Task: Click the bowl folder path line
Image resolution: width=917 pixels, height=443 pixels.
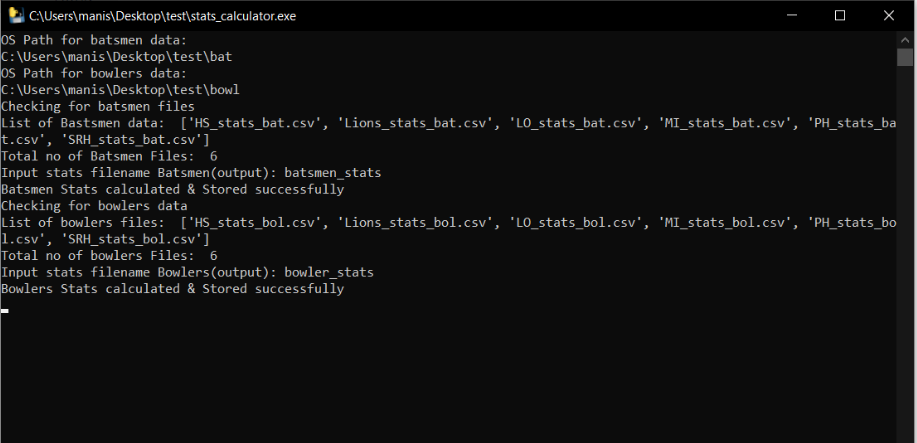Action: point(120,90)
